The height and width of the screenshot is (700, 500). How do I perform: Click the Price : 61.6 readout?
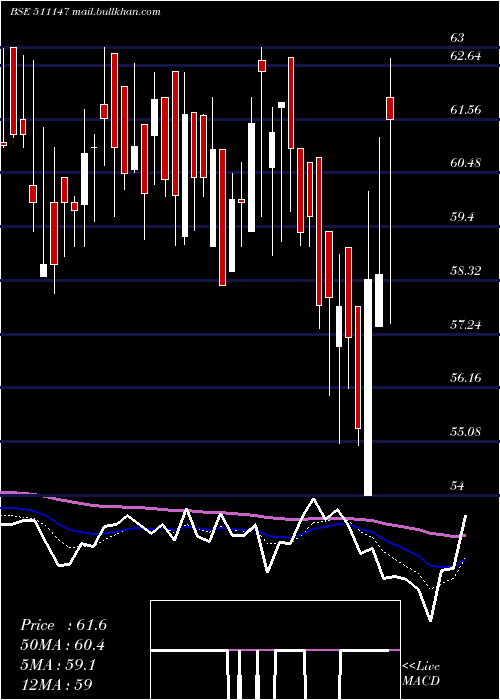coord(63,625)
